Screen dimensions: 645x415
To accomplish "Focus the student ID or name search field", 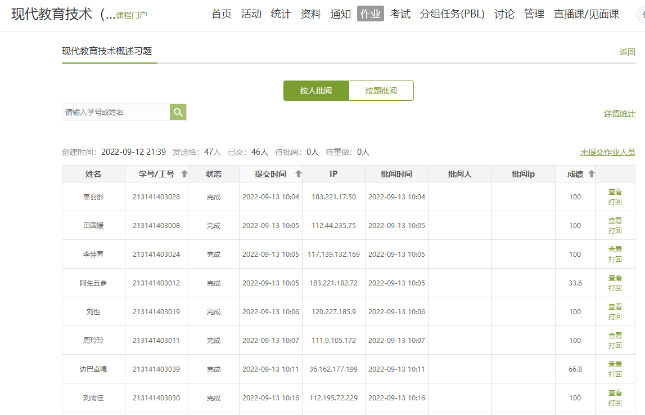I will (114, 112).
